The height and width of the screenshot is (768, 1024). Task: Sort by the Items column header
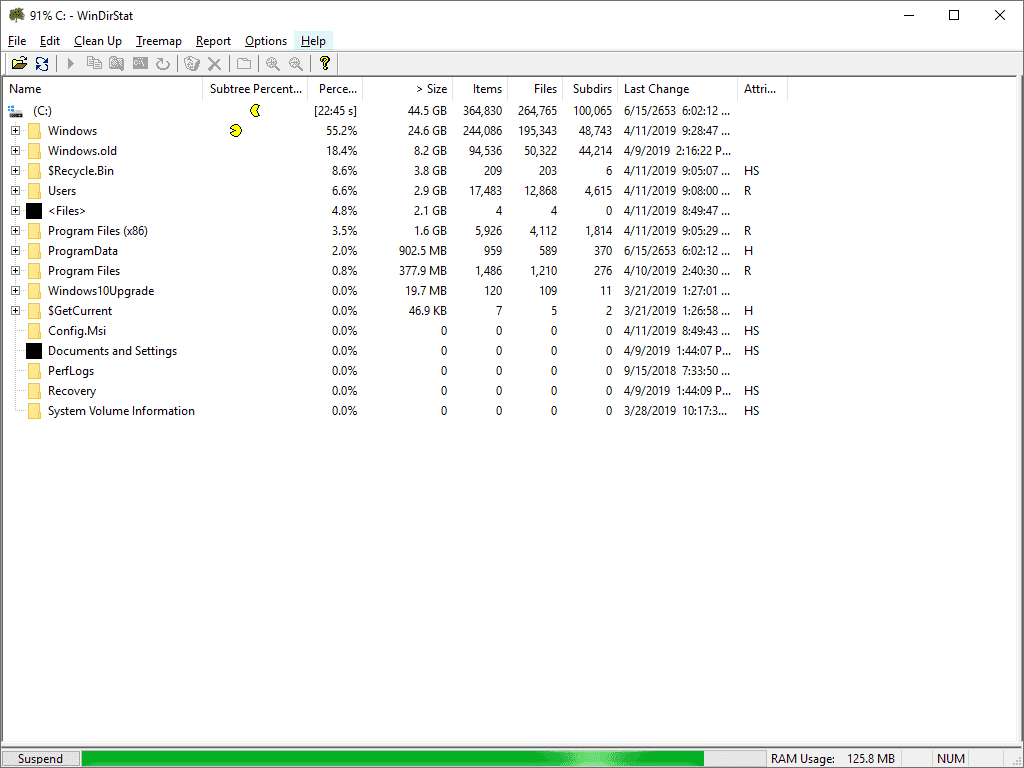pyautogui.click(x=480, y=89)
